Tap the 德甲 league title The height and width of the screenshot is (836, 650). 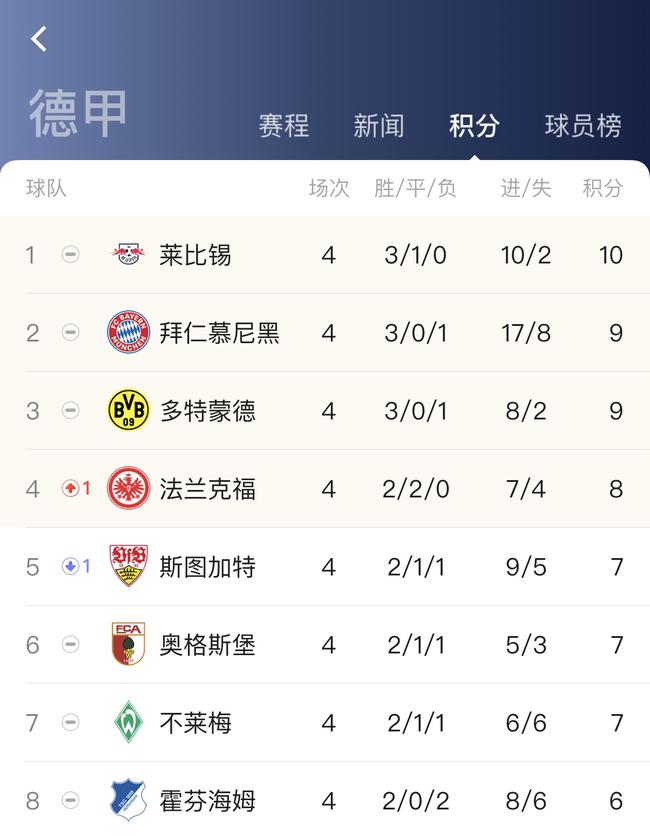pyautogui.click(x=78, y=113)
